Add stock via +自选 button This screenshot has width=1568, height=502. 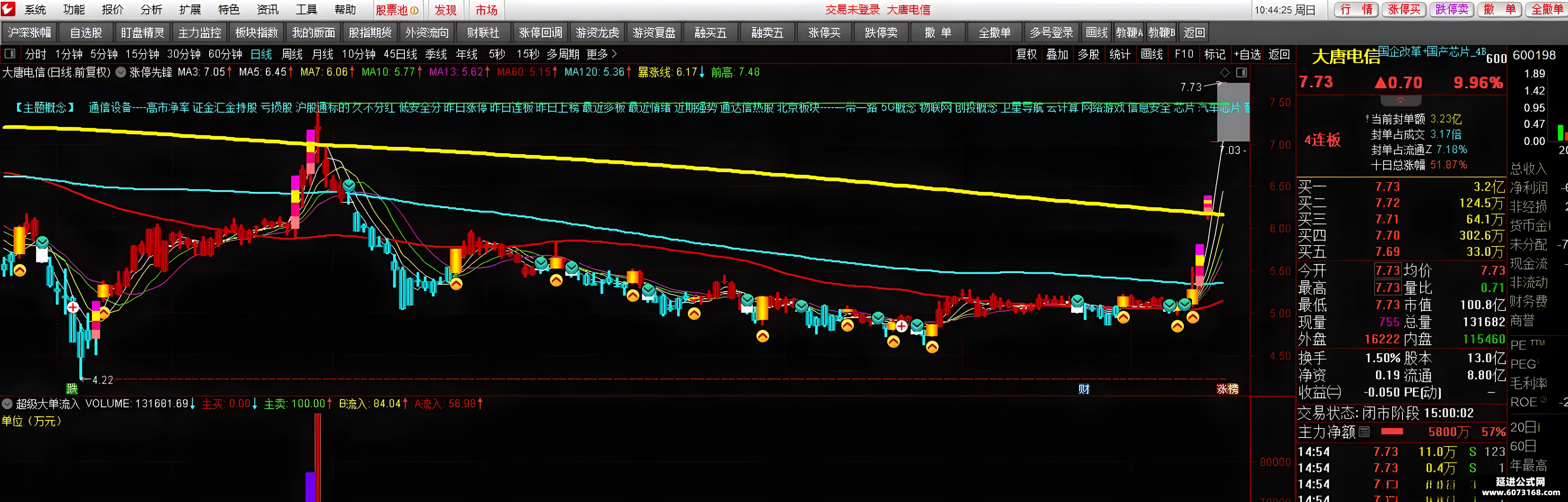[x=1247, y=54]
